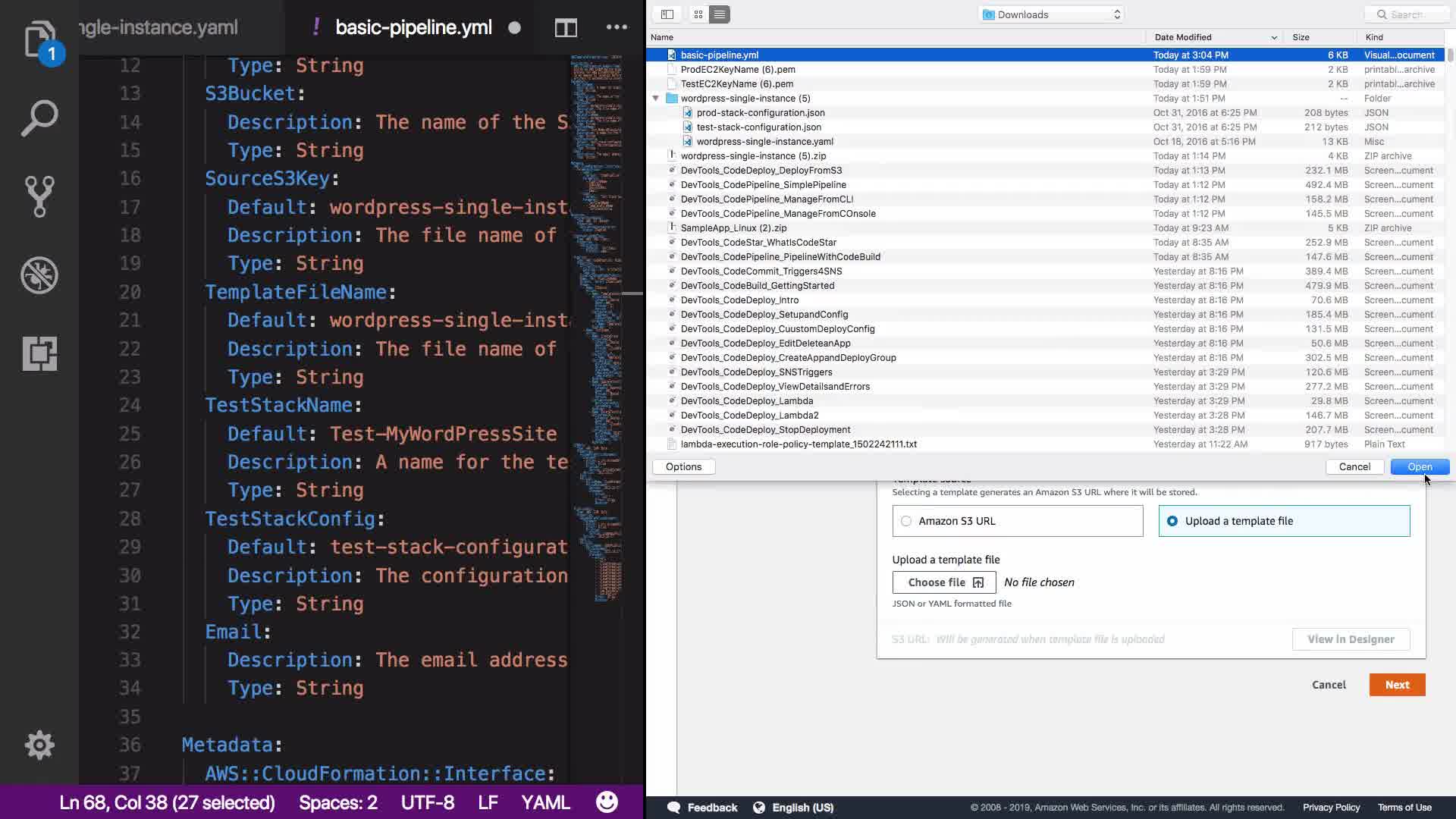Open the editor more actions ellipsis menu
The width and height of the screenshot is (1456, 819).
pos(617,28)
